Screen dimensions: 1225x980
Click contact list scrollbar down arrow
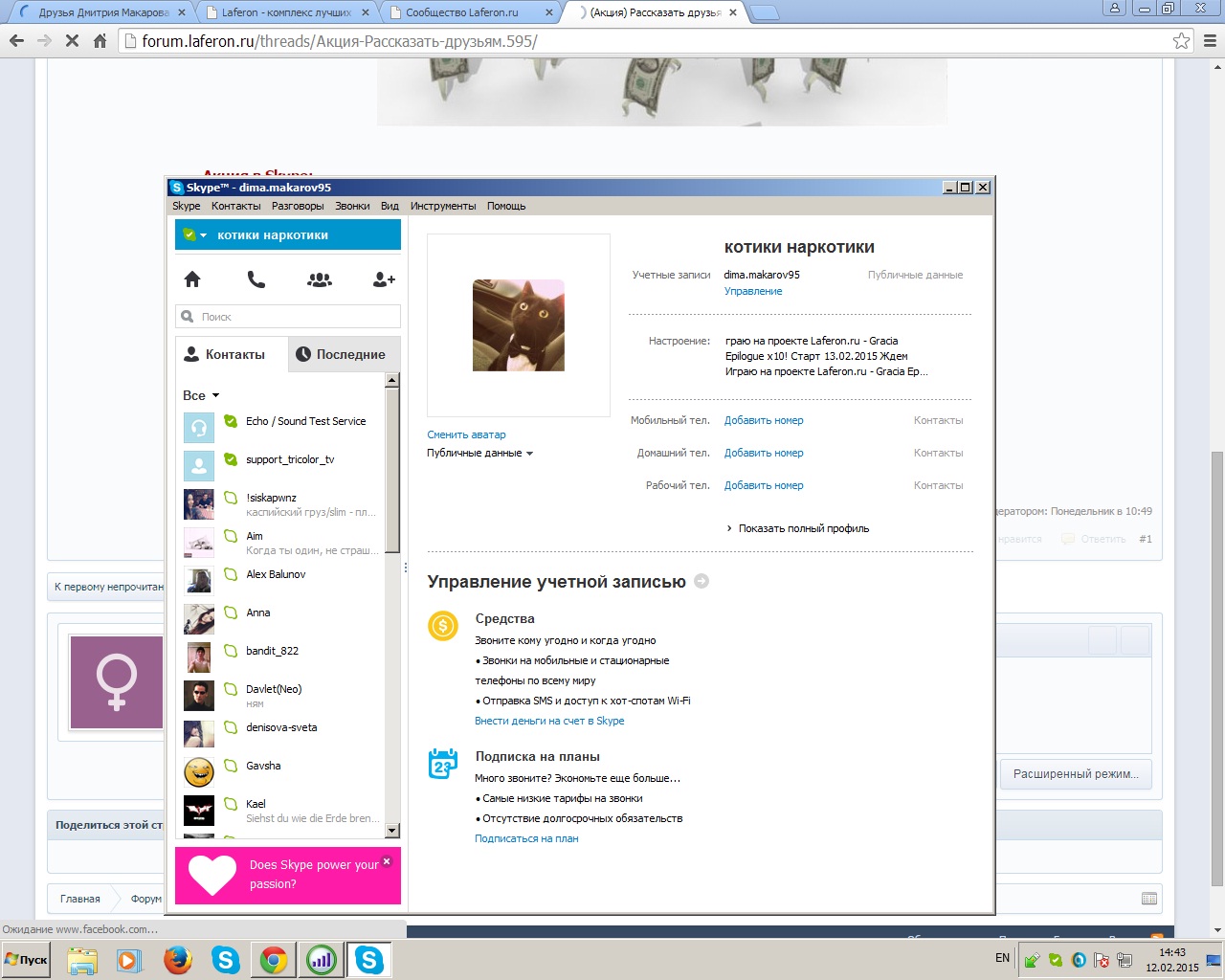point(392,830)
